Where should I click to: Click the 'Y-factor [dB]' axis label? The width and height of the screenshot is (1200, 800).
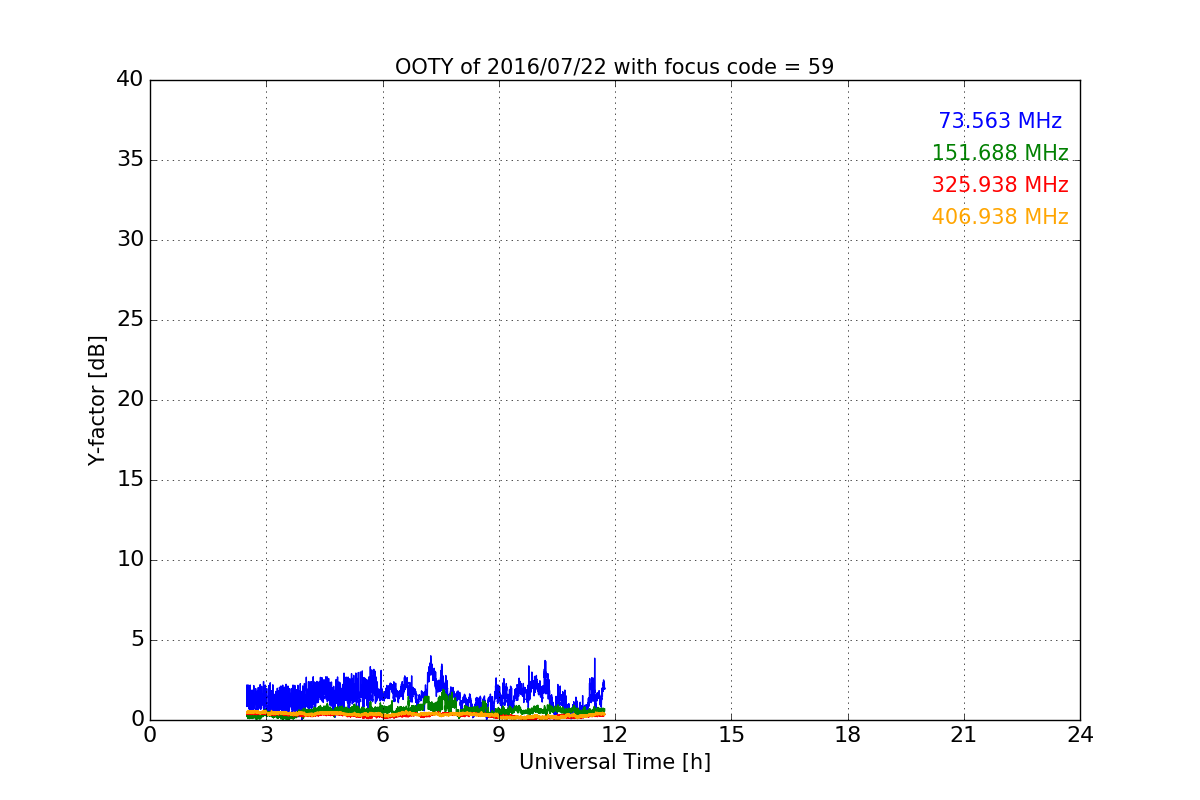(x=97, y=400)
